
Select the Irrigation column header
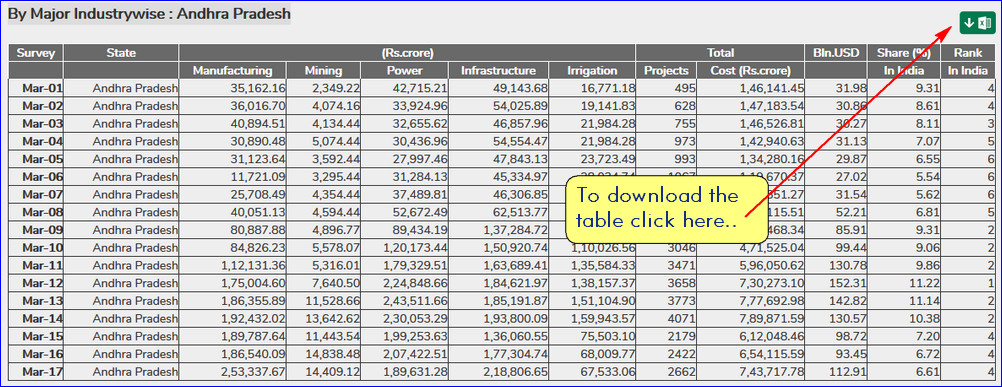pyautogui.click(x=592, y=71)
